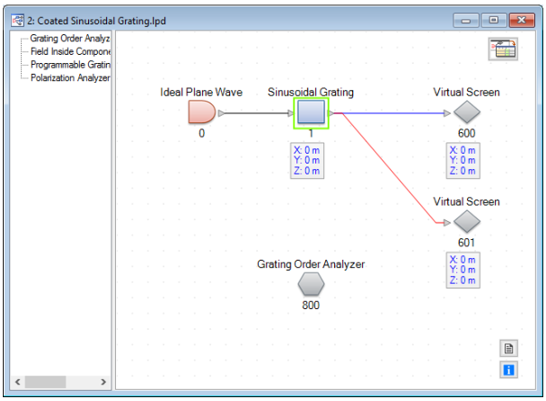This screenshot has width=546, height=401.
Task: Click the Sinusoidal Grating position coordinates box
Action: [307, 160]
